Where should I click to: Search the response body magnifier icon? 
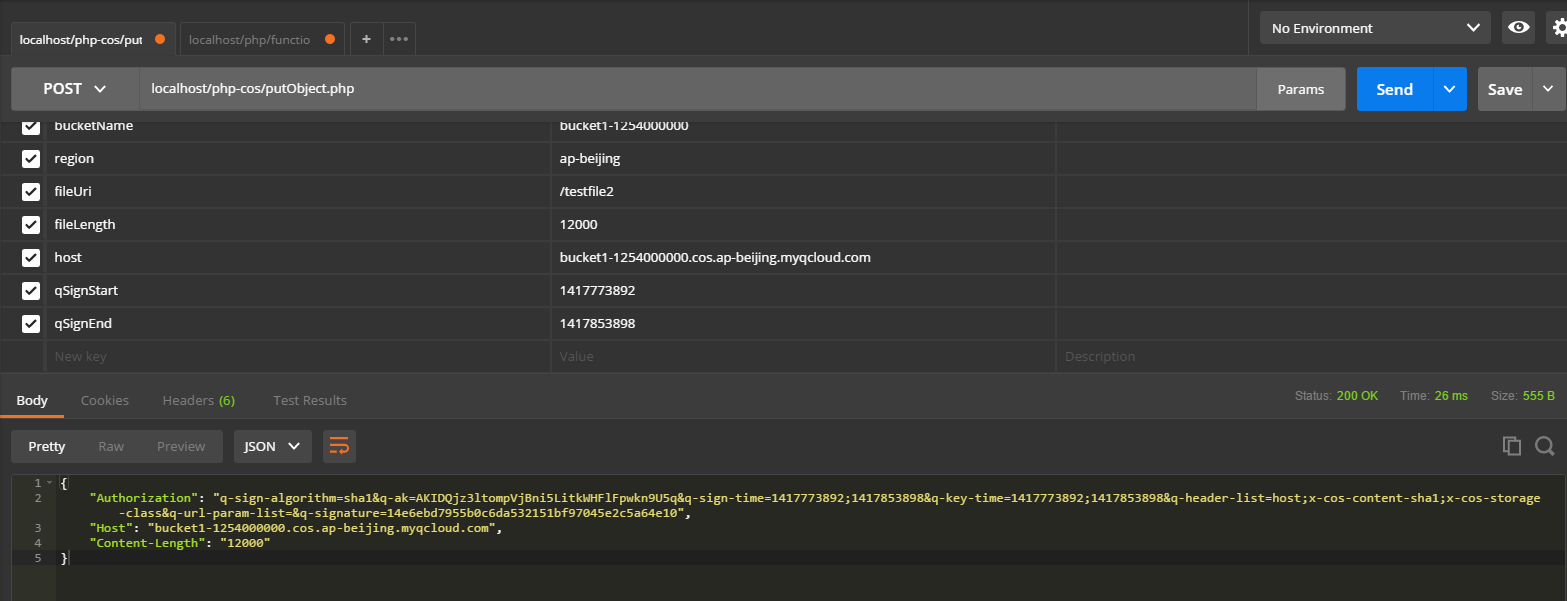(1544, 446)
